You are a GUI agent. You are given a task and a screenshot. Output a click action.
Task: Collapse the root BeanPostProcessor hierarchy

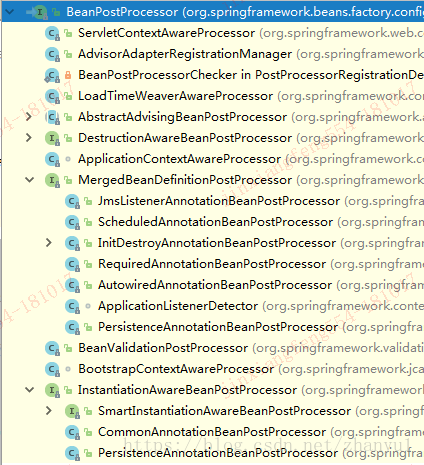pyautogui.click(x=10, y=12)
